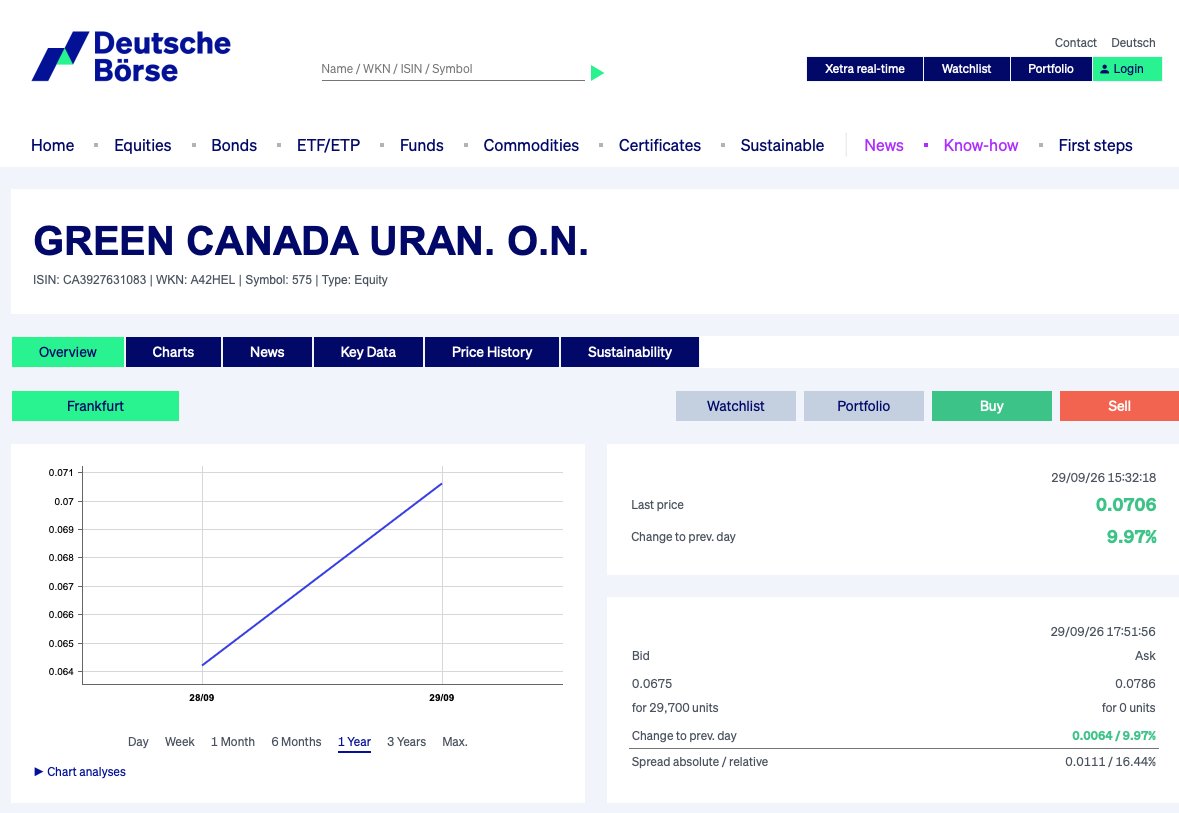Viewport: 1179px width, 813px height.
Task: Open the Know-how navigation item
Action: point(980,145)
